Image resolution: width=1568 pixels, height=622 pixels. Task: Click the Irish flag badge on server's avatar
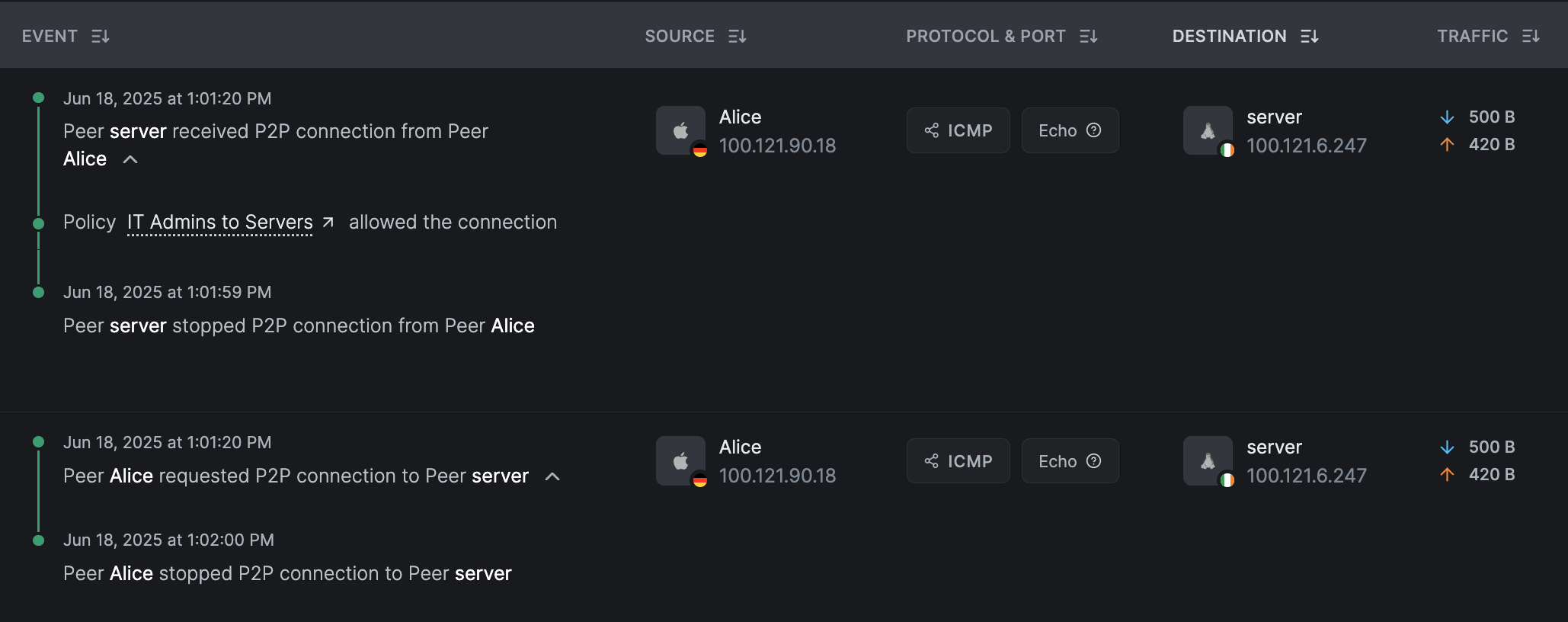pos(1227,151)
